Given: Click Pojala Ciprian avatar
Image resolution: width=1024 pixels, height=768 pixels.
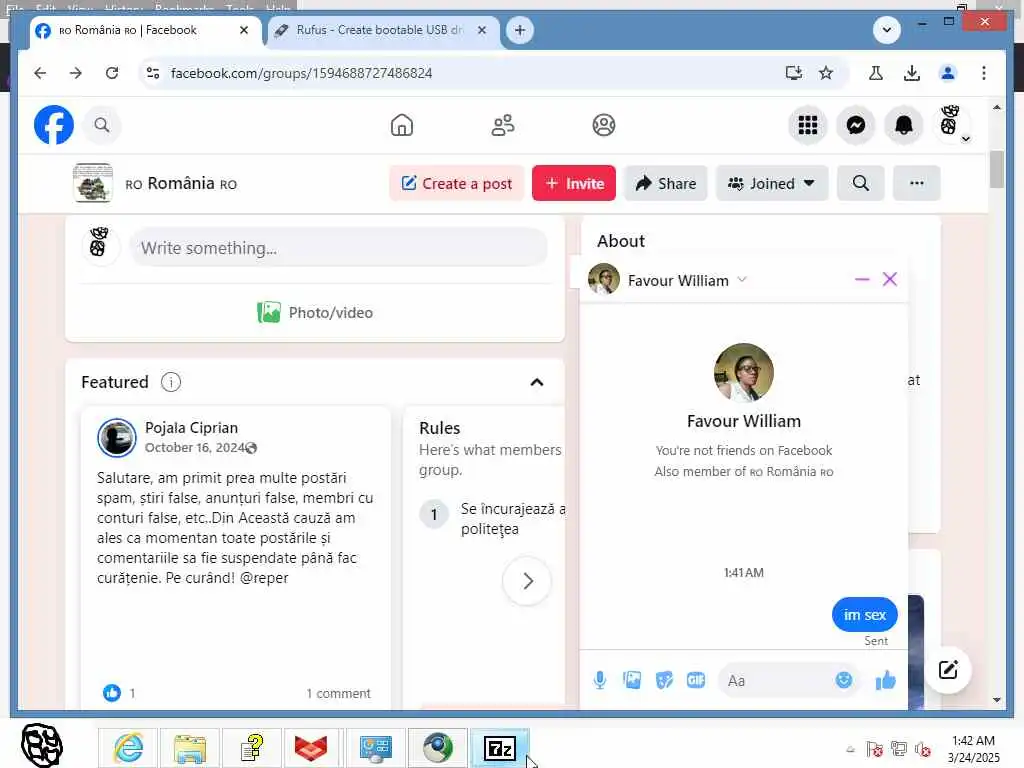Looking at the screenshot, I should tap(117, 438).
